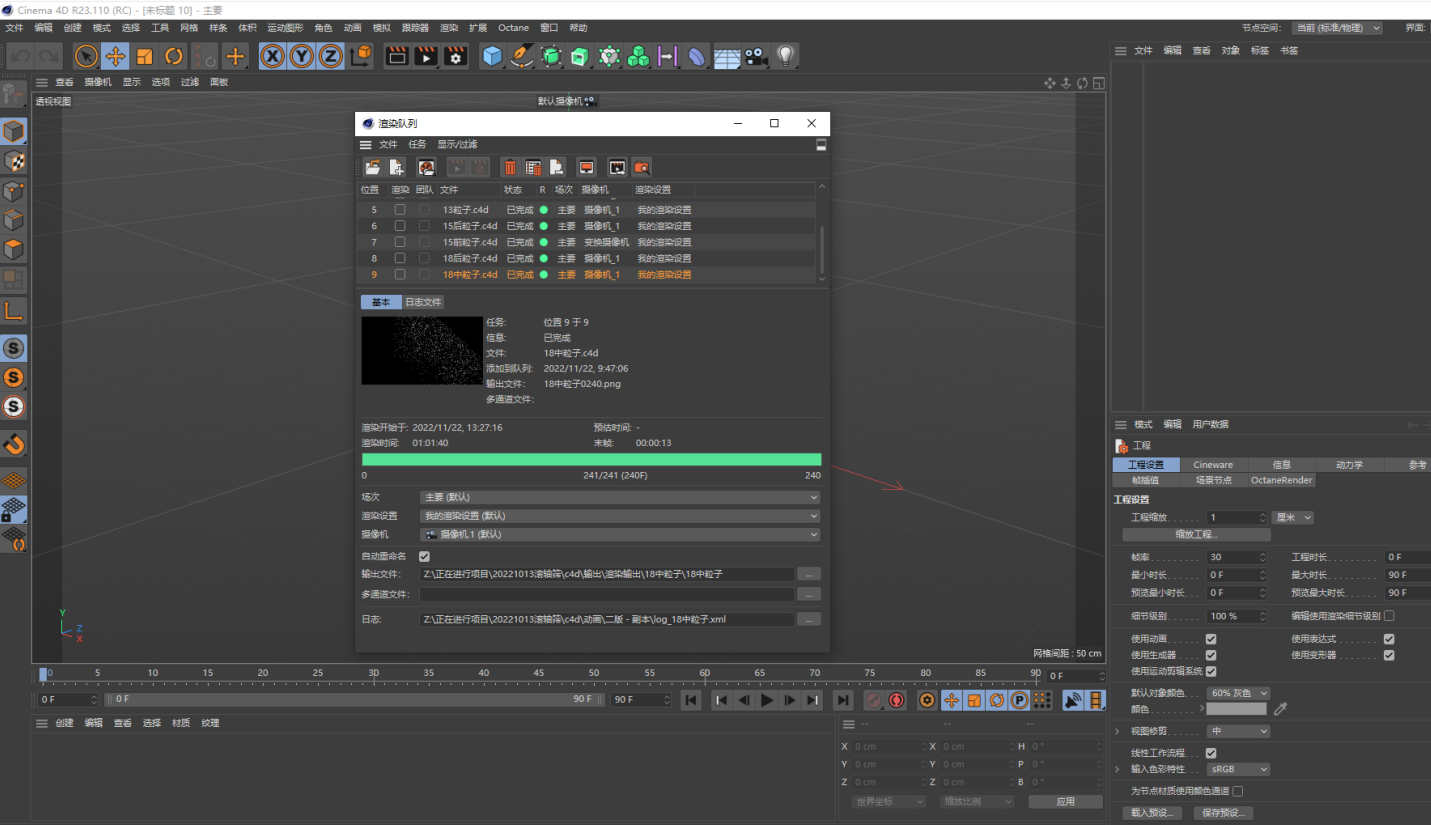Open 摄像机 dropdown in render queue
Screen dimensions: 1431x825
[620, 535]
